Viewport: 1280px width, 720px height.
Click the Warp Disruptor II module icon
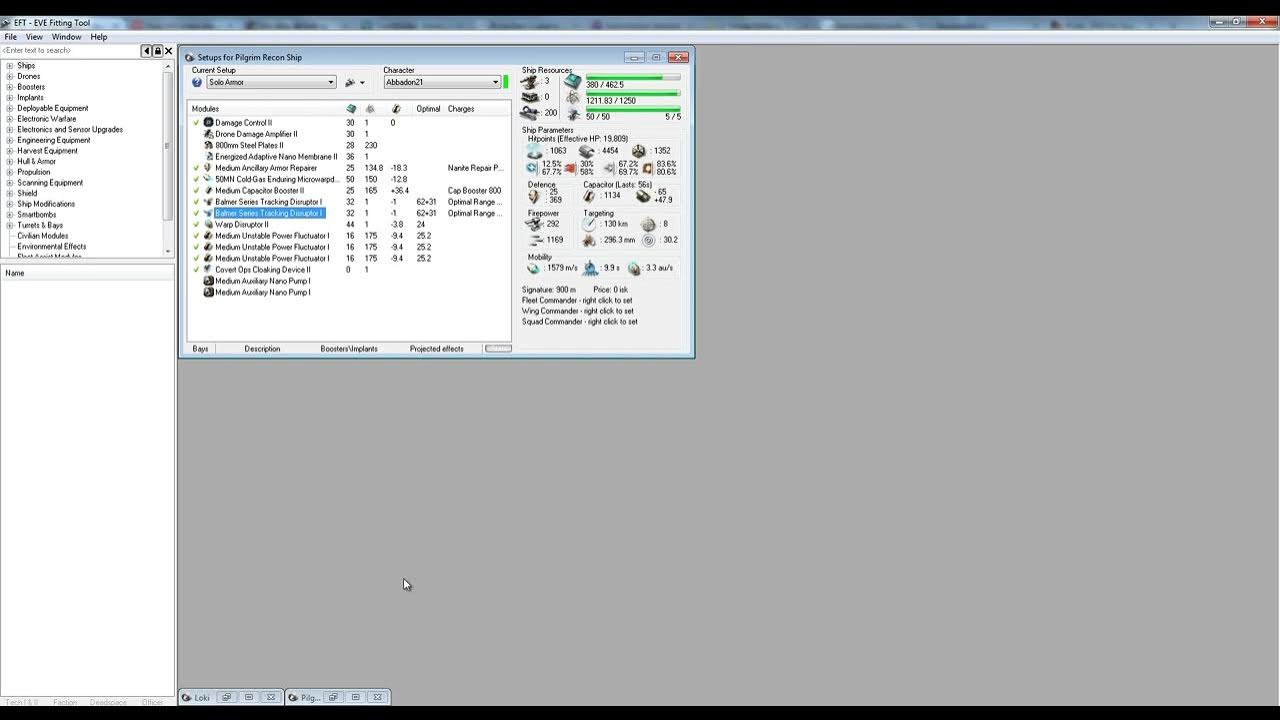click(208, 224)
